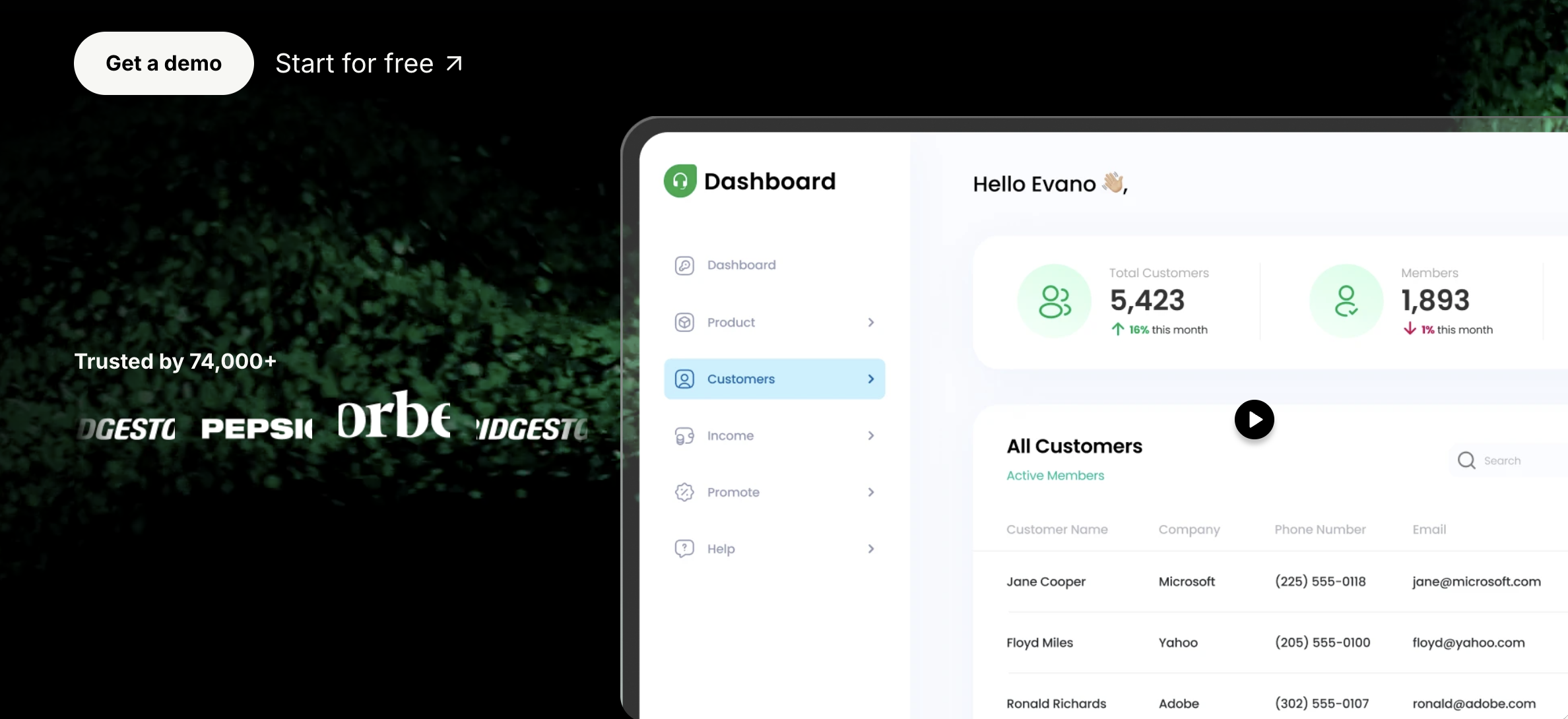Expand the Income menu chevron
The image size is (1568, 719).
point(871,435)
